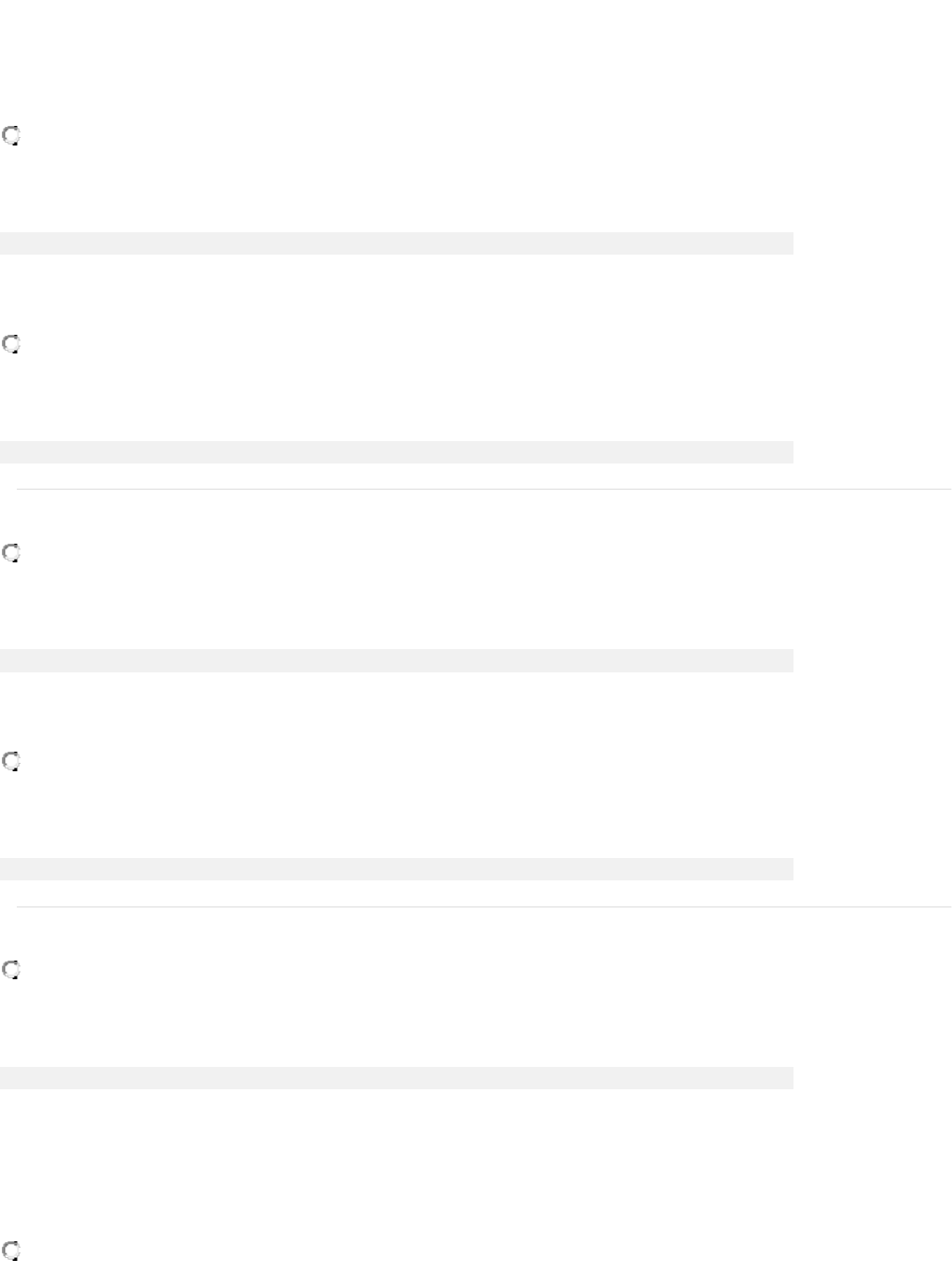Screen dimensions: 952x1273
Task: Click the third gray placeholder bar
Action: 396,660
